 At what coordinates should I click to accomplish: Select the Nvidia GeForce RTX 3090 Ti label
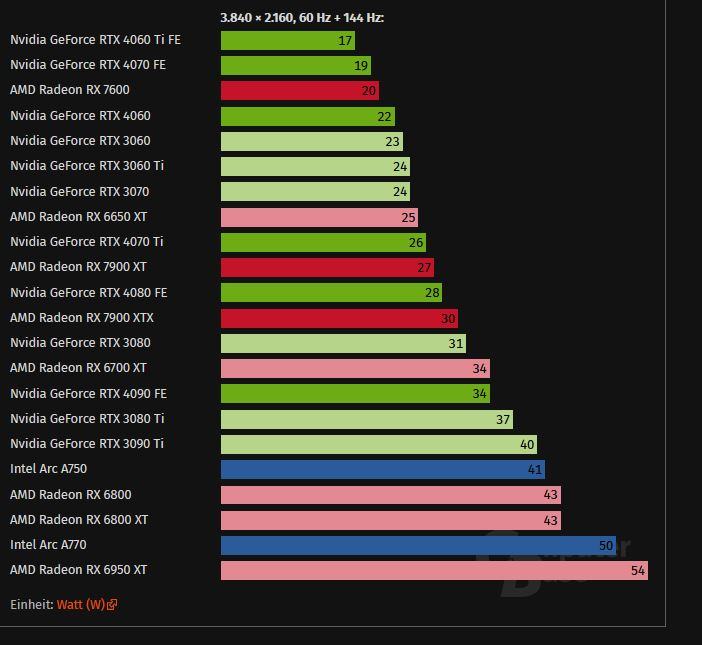tap(87, 444)
